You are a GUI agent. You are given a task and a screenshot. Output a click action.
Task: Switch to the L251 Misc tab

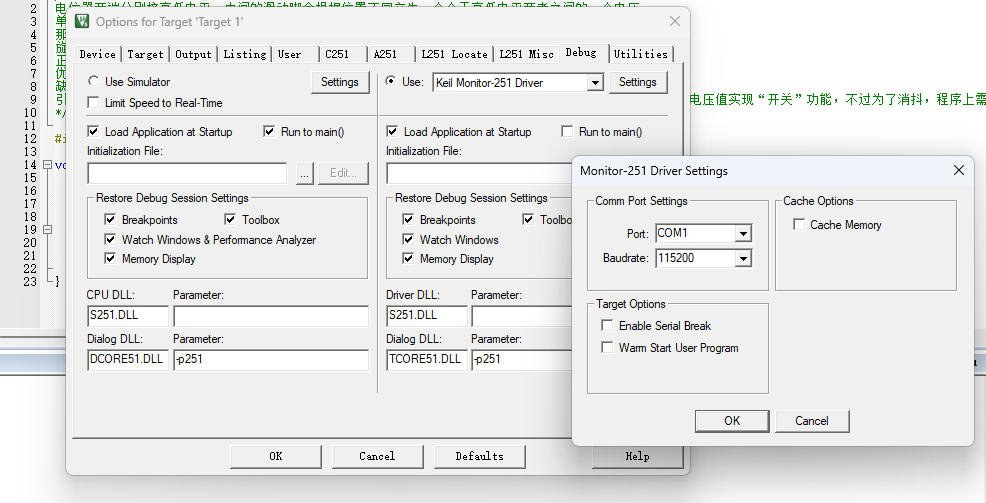(526, 54)
